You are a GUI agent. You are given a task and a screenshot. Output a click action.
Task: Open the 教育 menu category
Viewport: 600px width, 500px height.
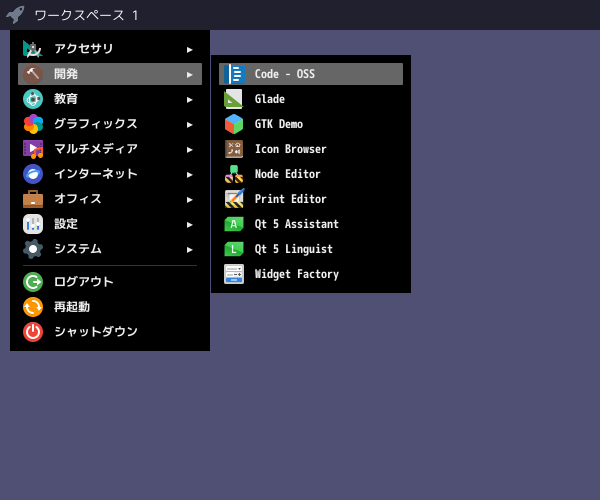[x=110, y=99]
